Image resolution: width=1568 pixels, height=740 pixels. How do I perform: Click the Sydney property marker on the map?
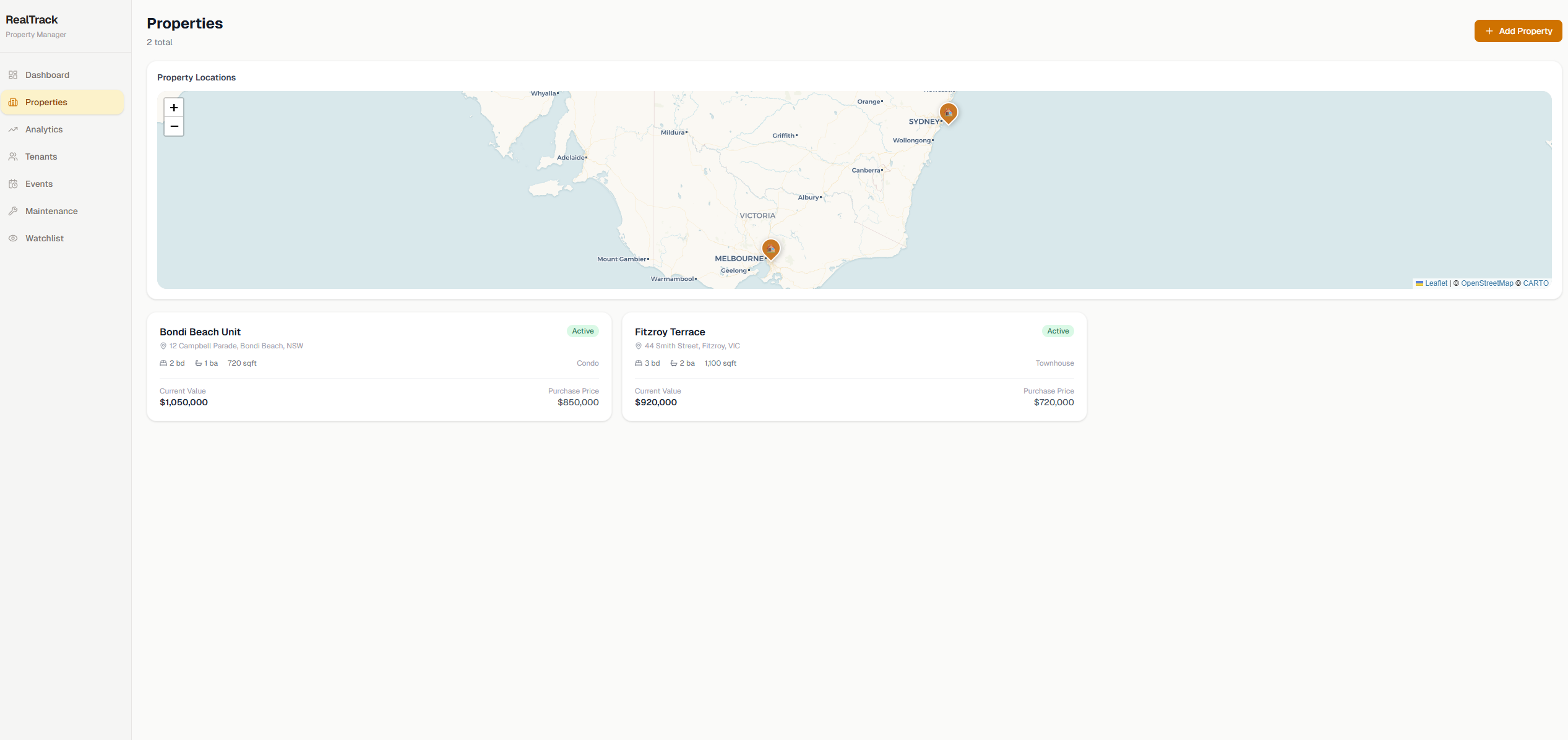coord(948,112)
